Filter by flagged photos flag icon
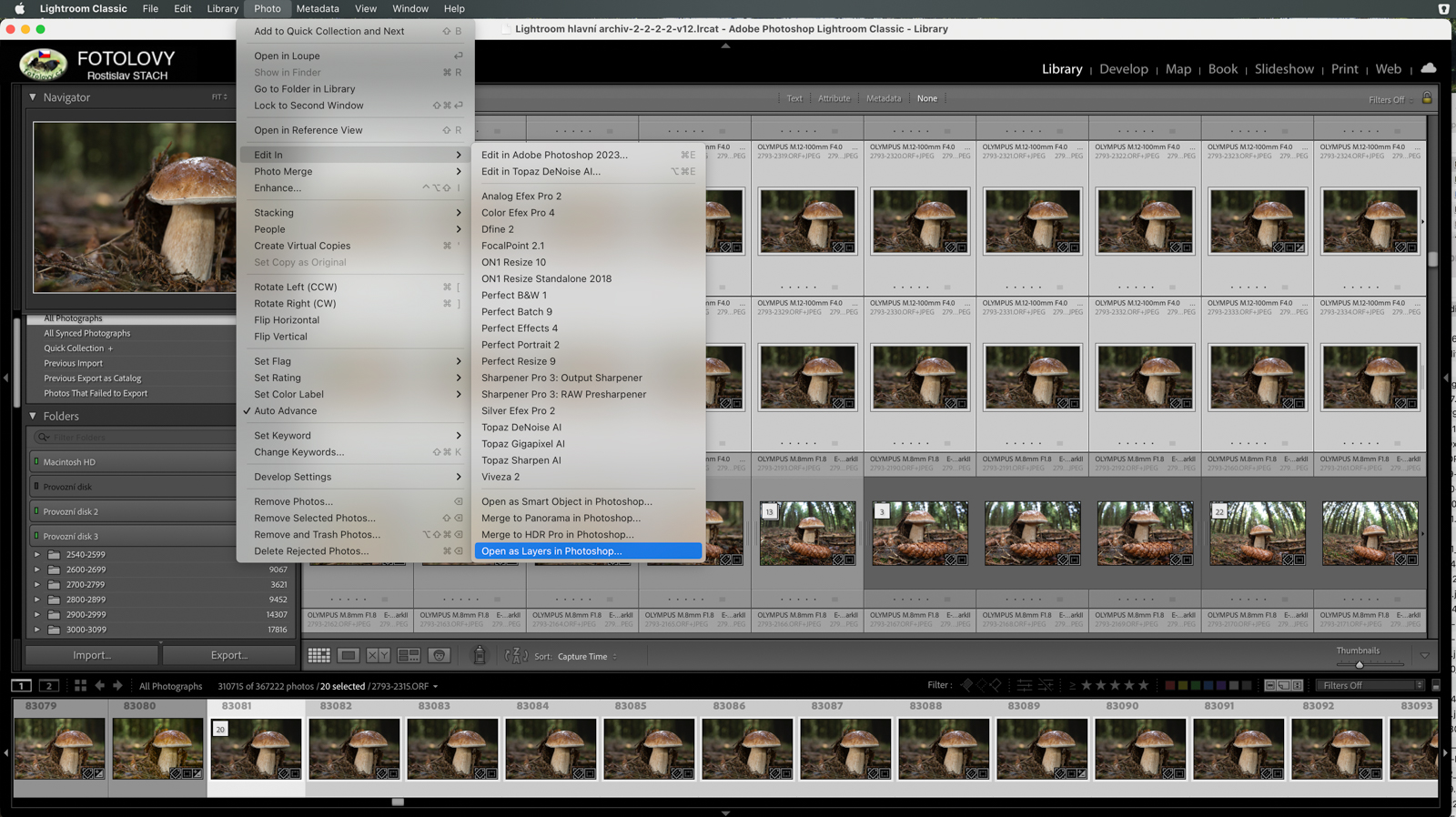 (966, 685)
